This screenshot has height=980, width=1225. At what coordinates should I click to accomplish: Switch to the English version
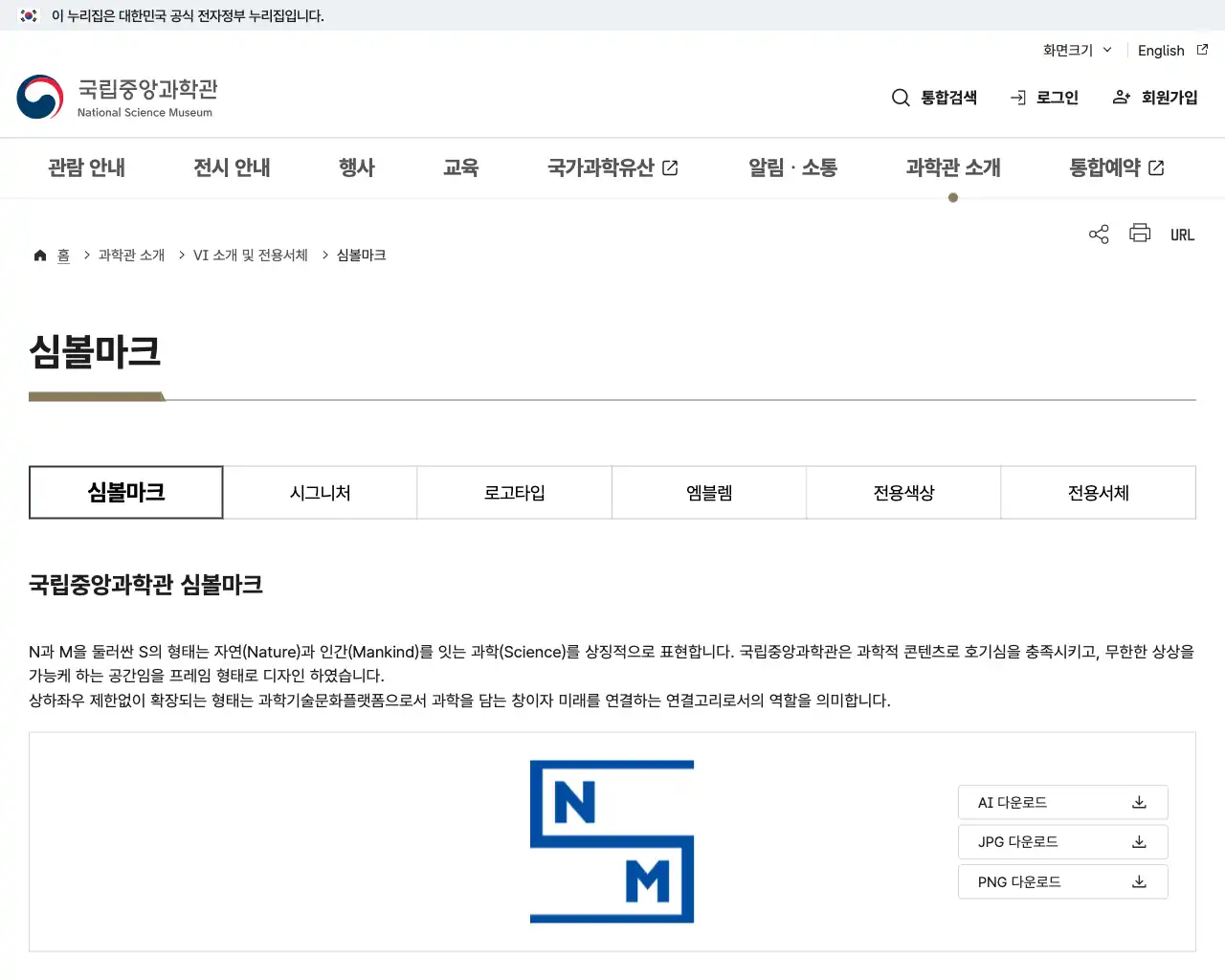point(1160,51)
